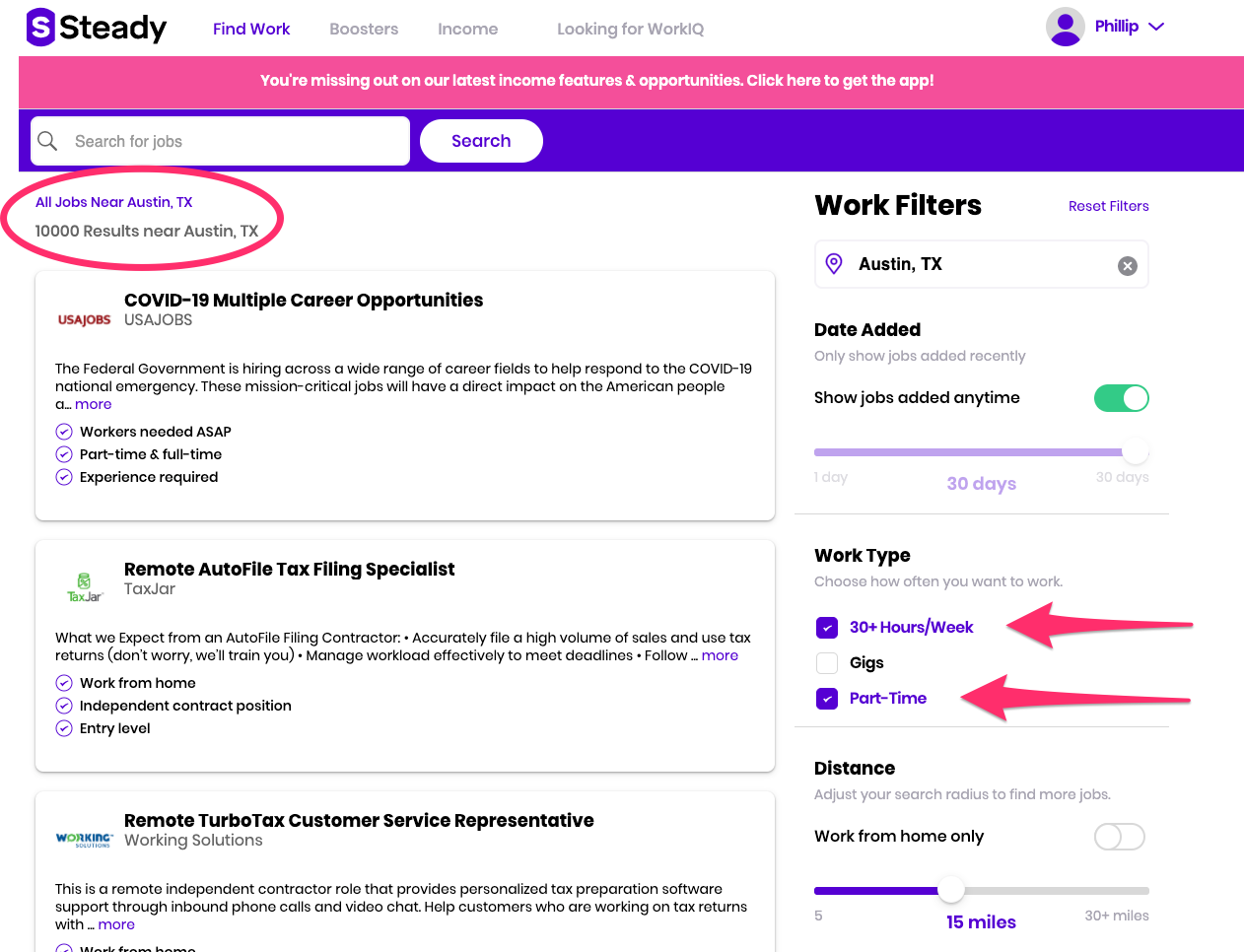Click the Phillip username text
Viewport: 1244px width, 952px height.
(x=1117, y=27)
